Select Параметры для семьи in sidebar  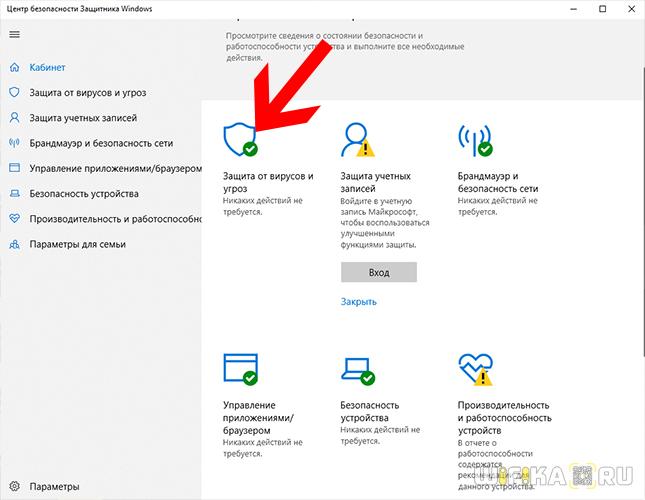78,244
